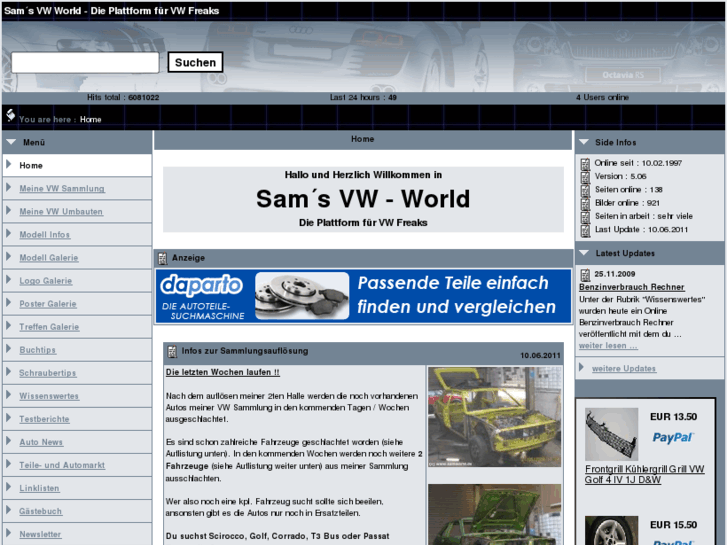
Task: Click arrow icon beside Wissenswertes
Action: point(8,394)
